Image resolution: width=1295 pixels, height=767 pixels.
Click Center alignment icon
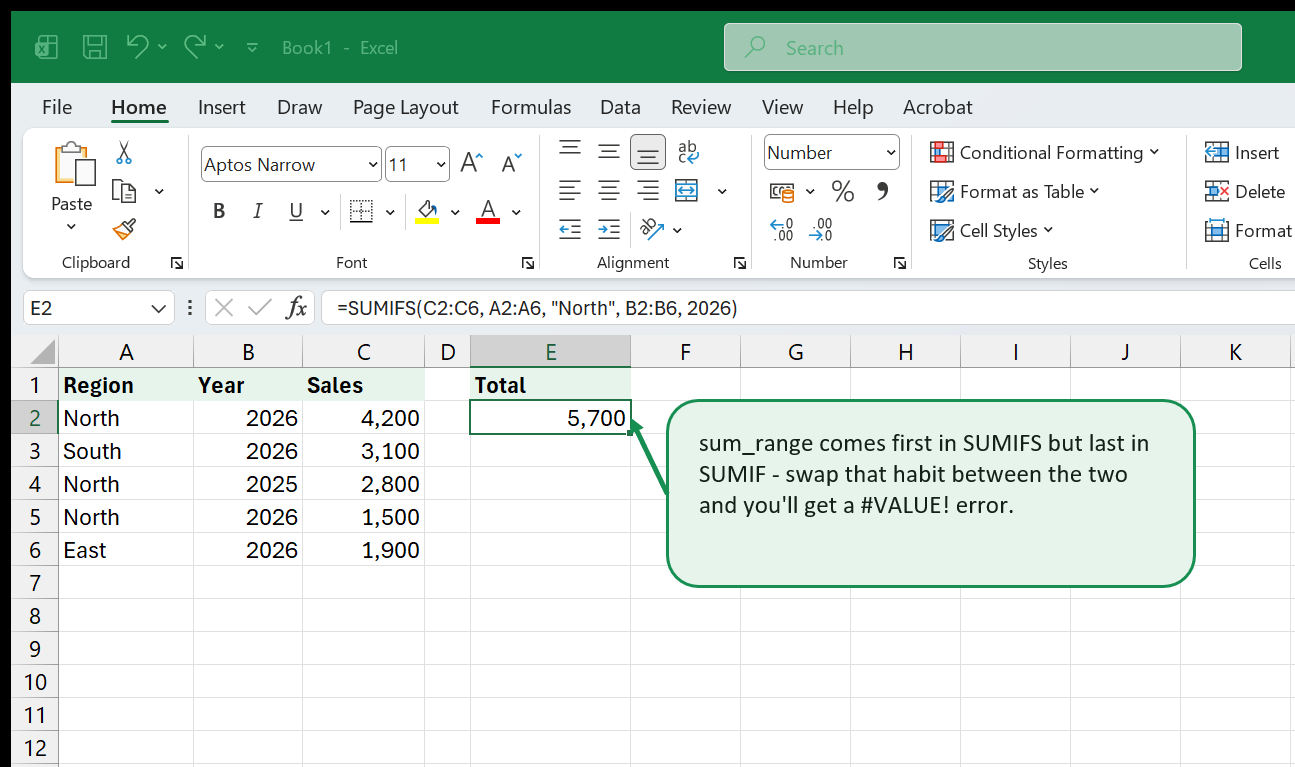[609, 190]
